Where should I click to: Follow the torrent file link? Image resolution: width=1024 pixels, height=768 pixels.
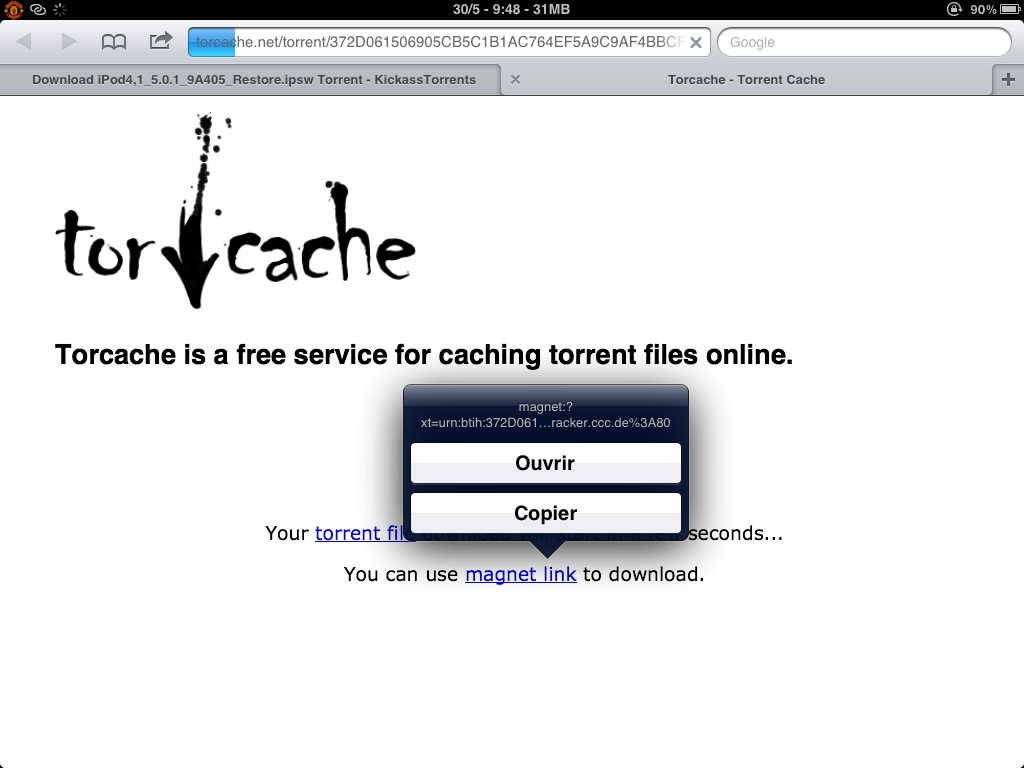pos(363,534)
